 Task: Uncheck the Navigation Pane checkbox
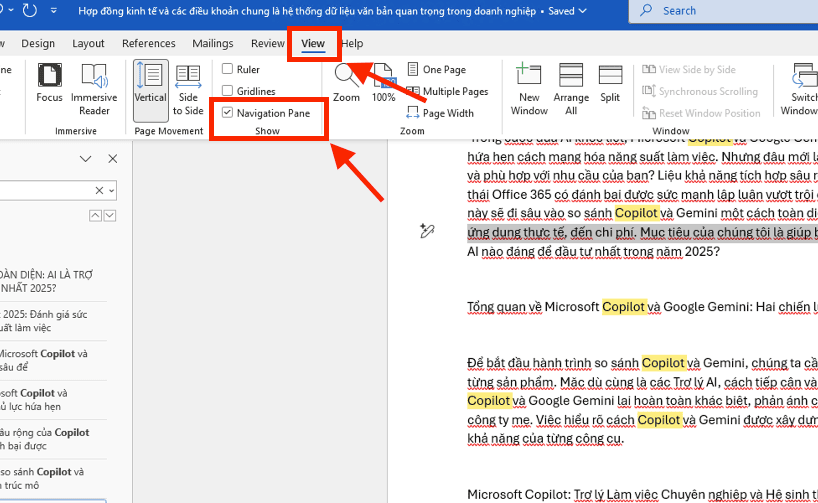pyautogui.click(x=227, y=113)
